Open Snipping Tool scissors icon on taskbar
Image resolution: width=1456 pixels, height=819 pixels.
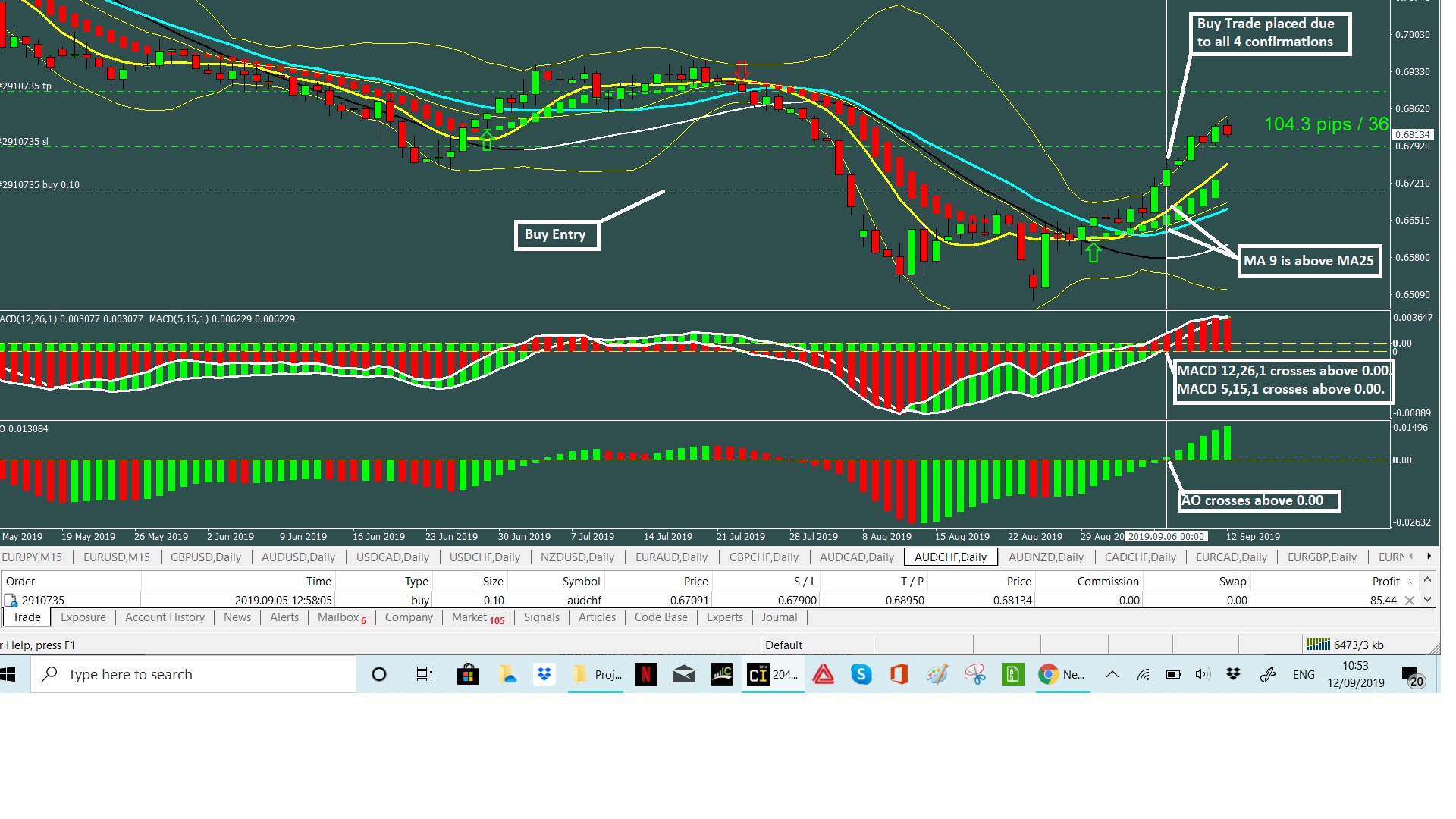(975, 674)
